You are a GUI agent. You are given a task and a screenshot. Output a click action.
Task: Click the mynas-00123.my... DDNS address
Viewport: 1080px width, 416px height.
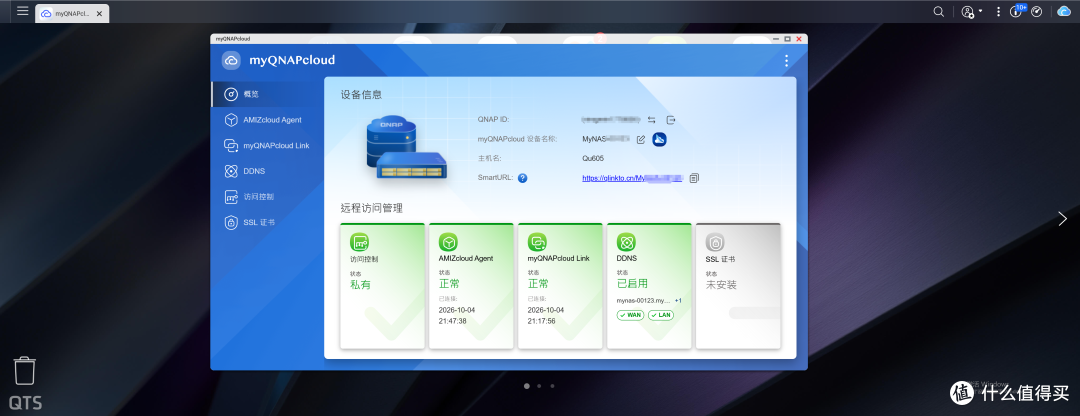(643, 301)
